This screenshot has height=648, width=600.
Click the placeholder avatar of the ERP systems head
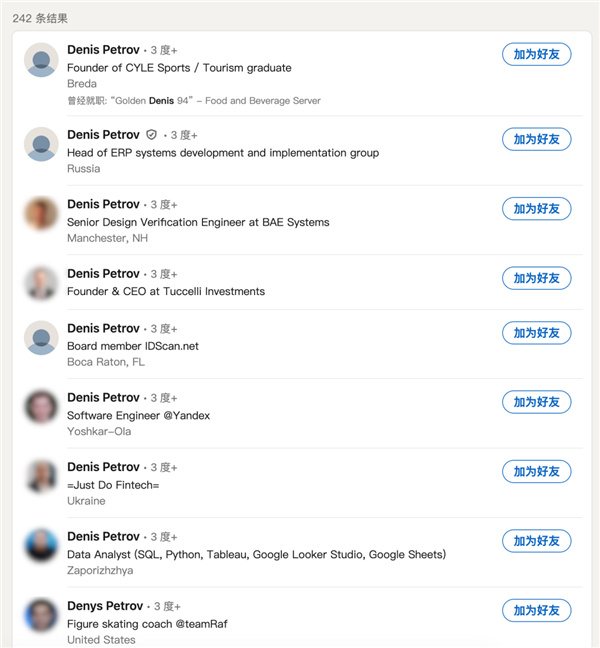(x=41, y=144)
